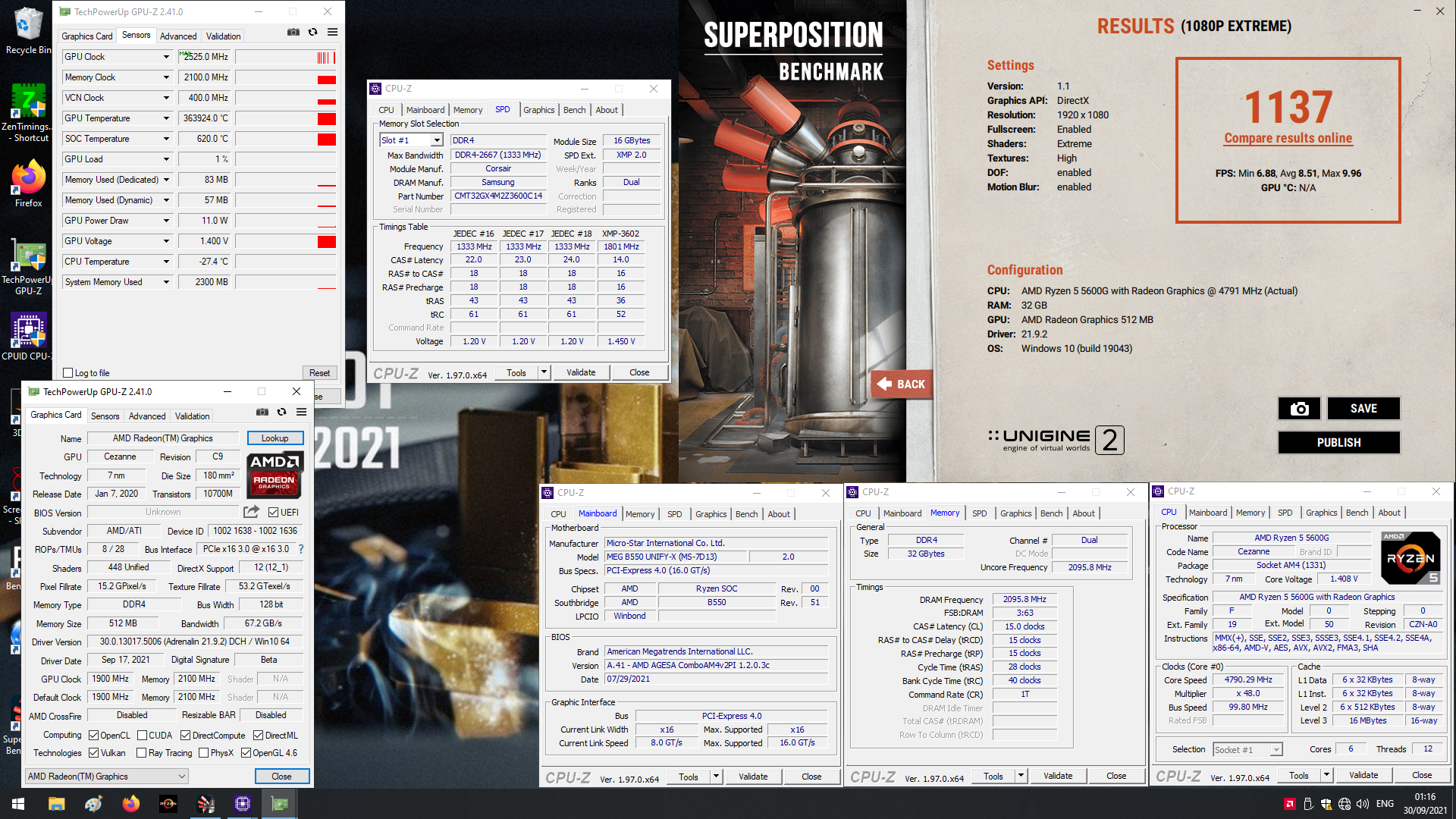Open GPU Clock sensor dropdown

click(x=166, y=57)
